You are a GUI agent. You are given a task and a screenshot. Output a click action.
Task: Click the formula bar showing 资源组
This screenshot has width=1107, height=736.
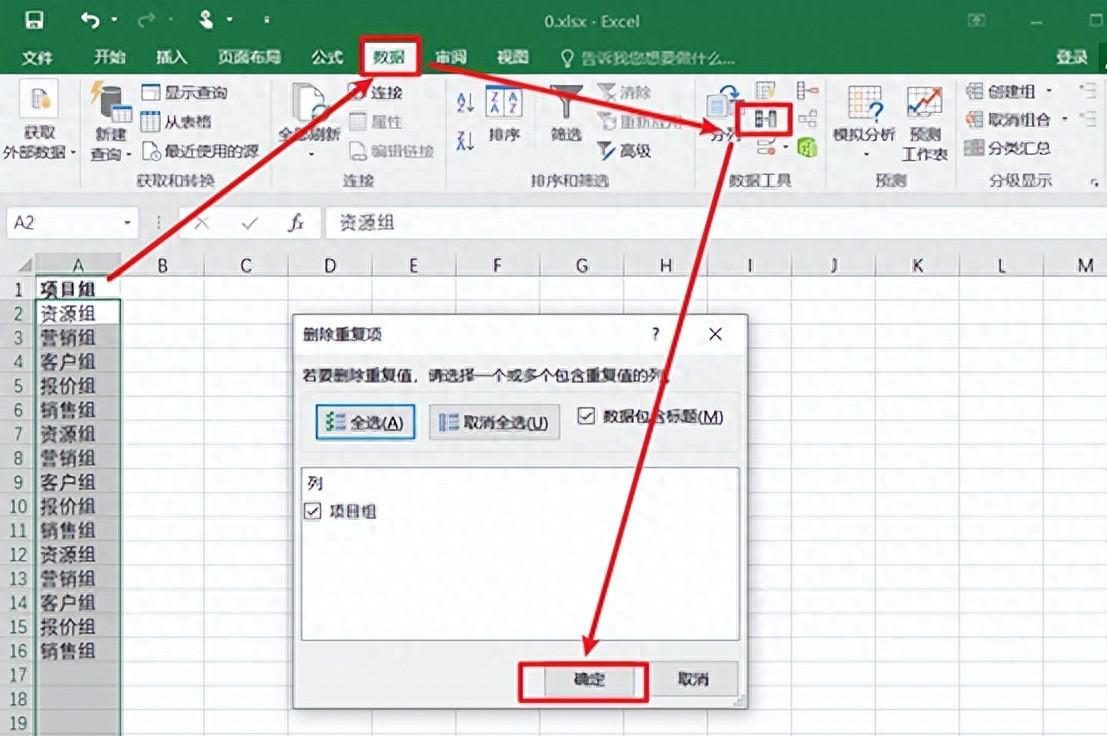tap(714, 223)
